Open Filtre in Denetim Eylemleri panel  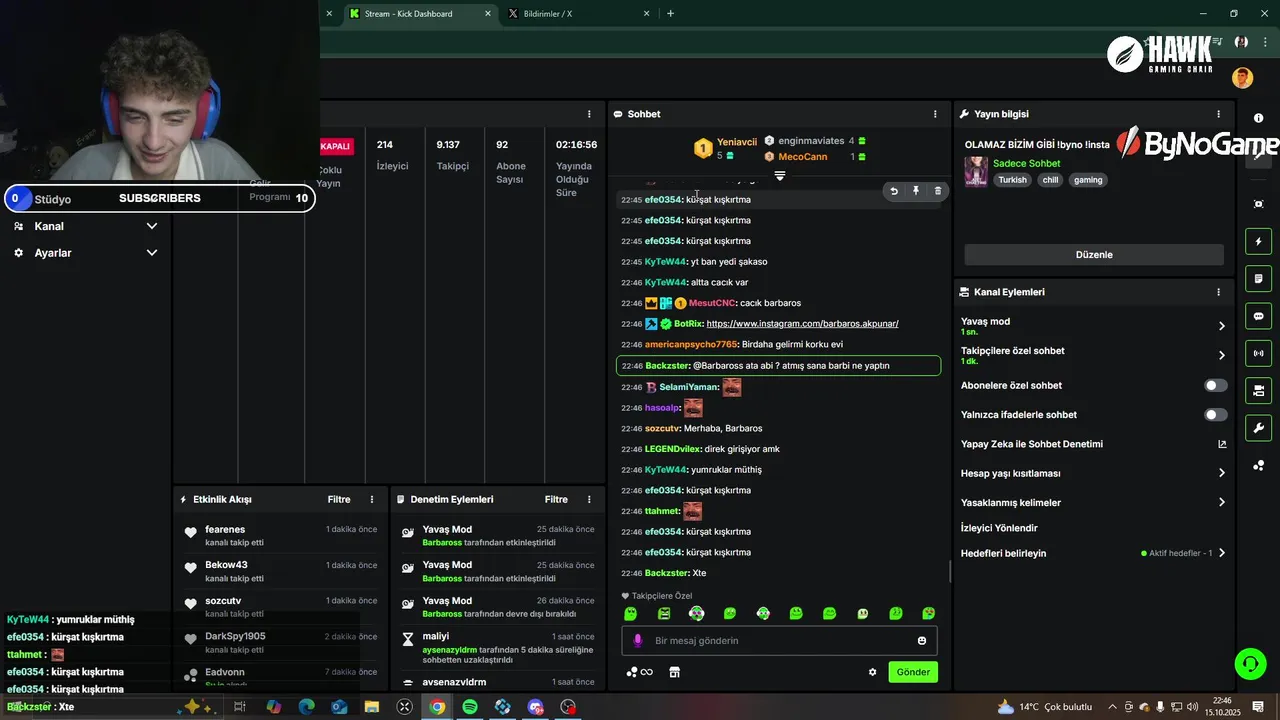[556, 499]
